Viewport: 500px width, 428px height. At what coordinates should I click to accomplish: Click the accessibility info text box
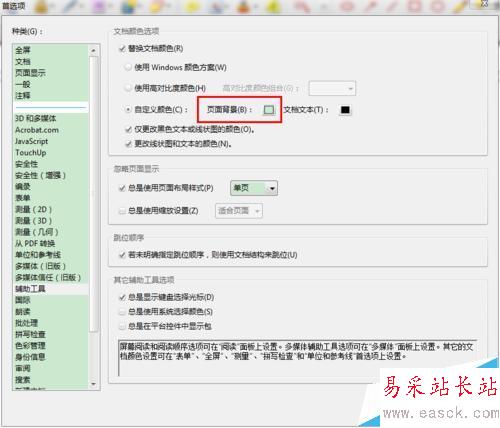coord(298,358)
